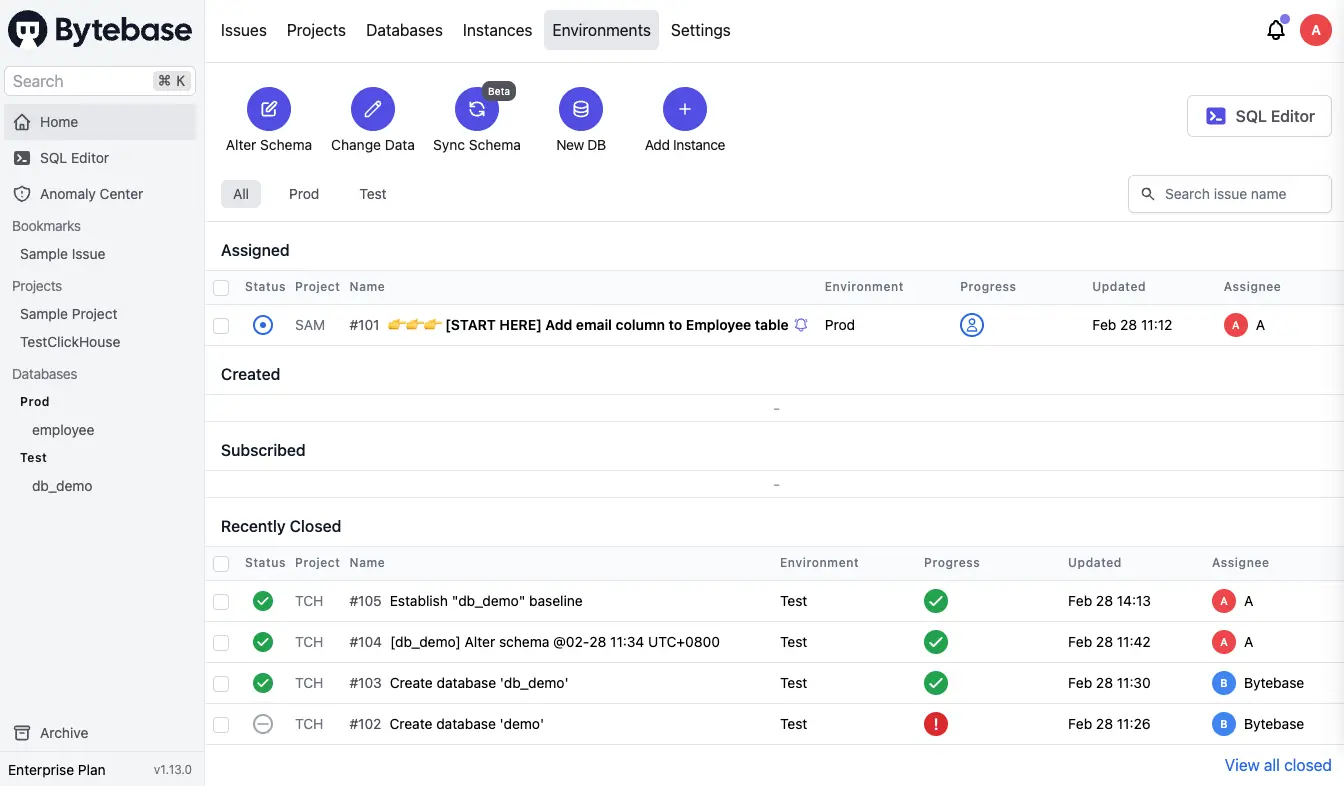The image size is (1344, 786).
Task: Tick the checkbox for issue #101
Action: [x=221, y=326]
